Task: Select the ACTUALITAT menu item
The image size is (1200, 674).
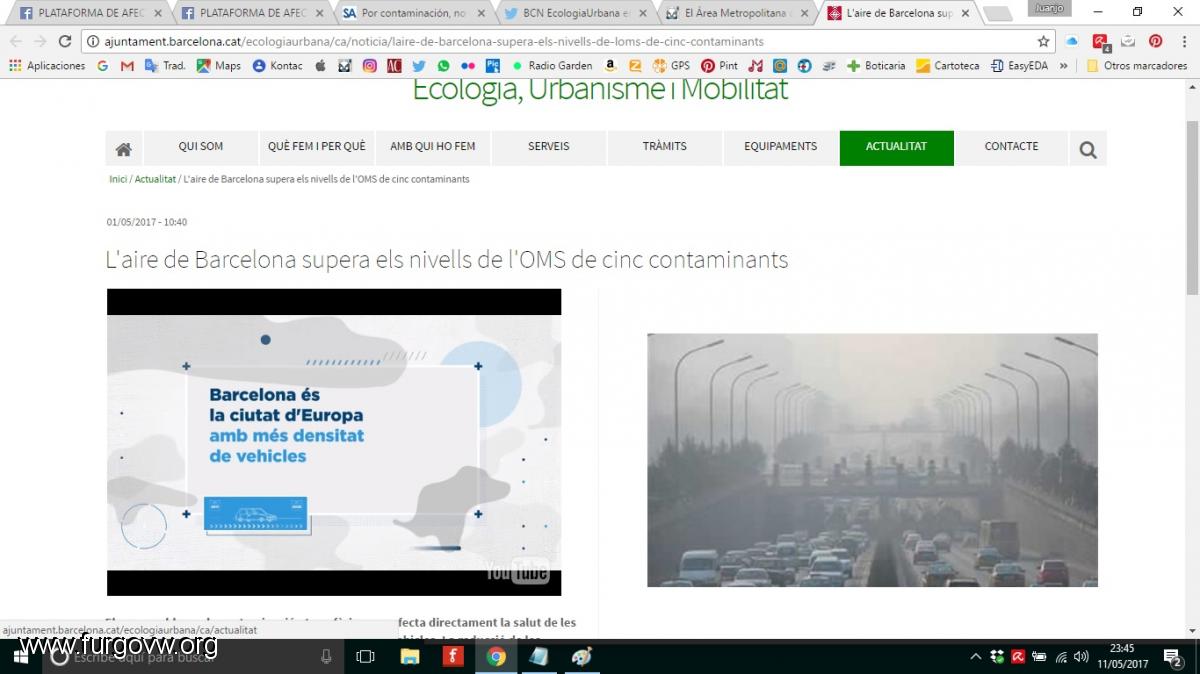Action: coord(897,147)
